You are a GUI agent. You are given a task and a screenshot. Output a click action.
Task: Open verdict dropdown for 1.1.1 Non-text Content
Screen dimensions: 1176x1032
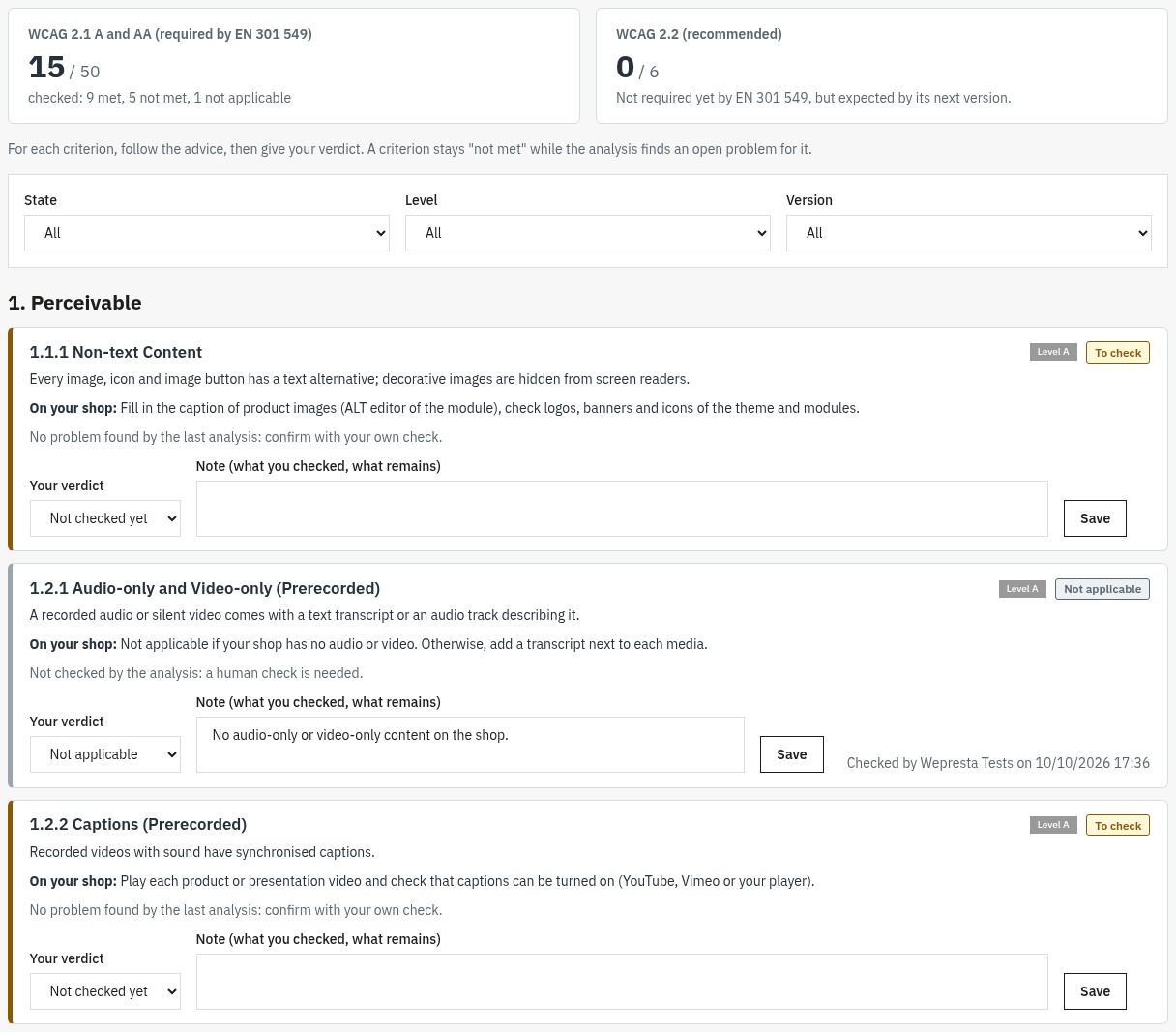(105, 518)
